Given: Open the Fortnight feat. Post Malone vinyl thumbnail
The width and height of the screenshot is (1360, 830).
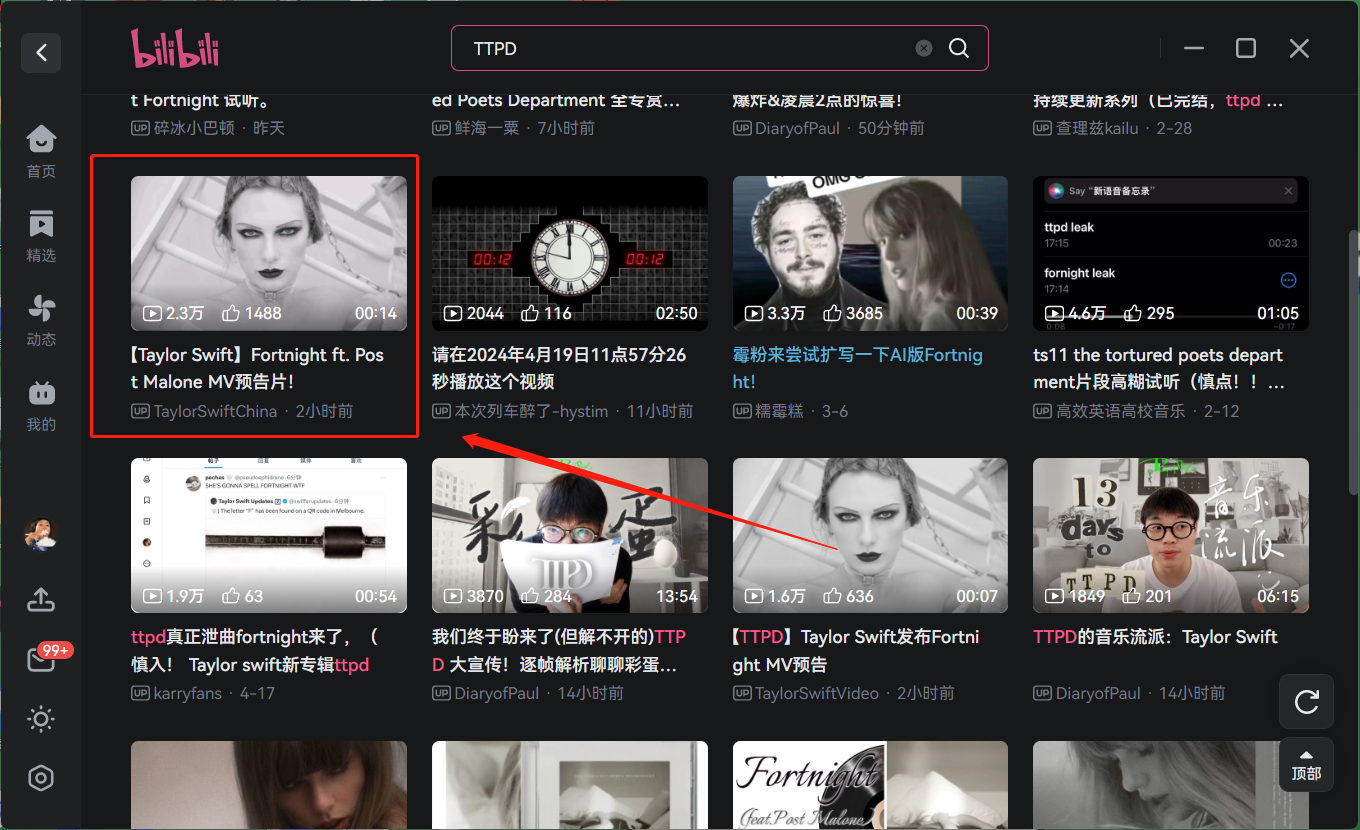Looking at the screenshot, I should point(870,785).
